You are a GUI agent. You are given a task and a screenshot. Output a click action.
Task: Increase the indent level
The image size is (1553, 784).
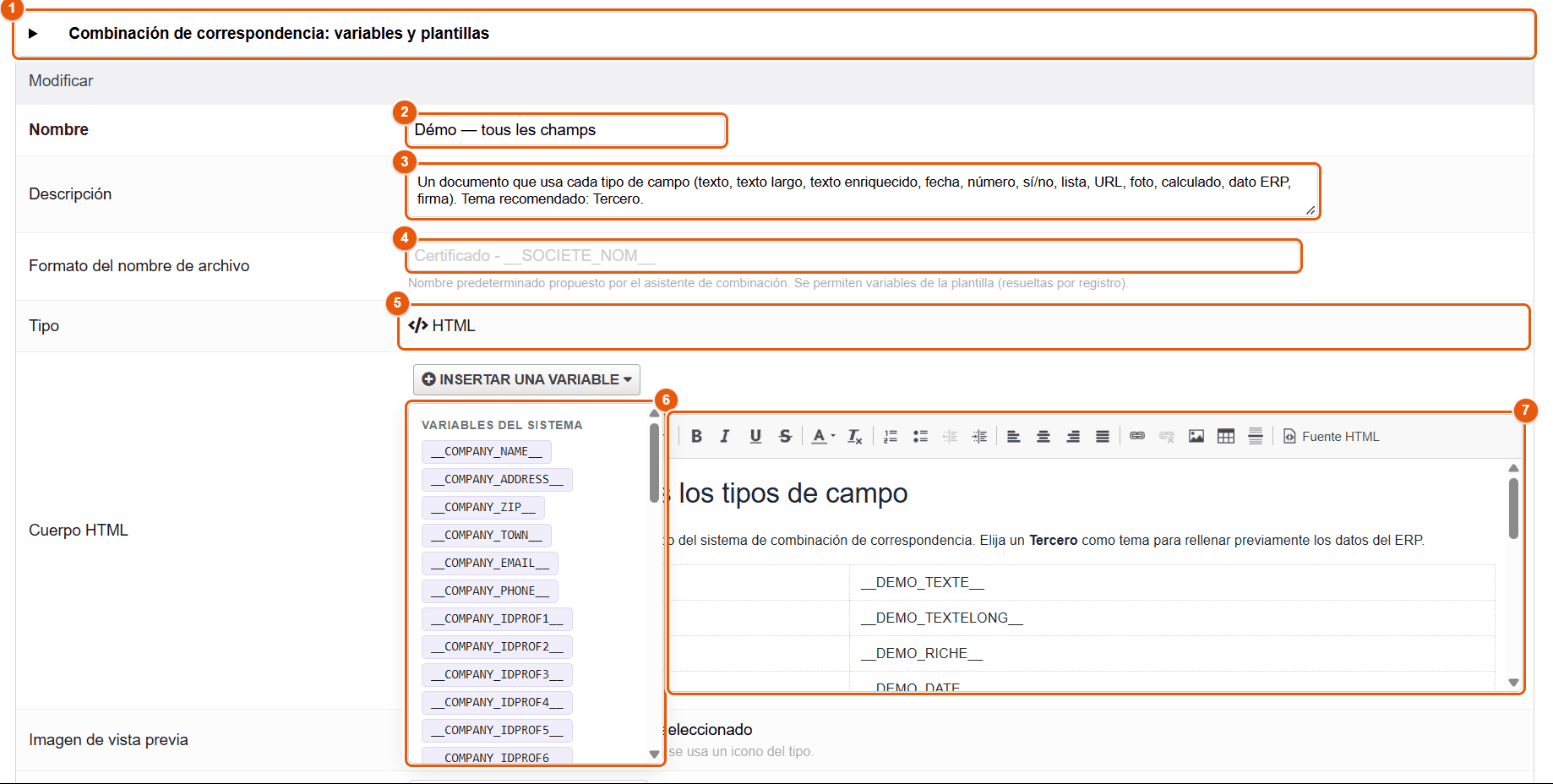pos(980,436)
